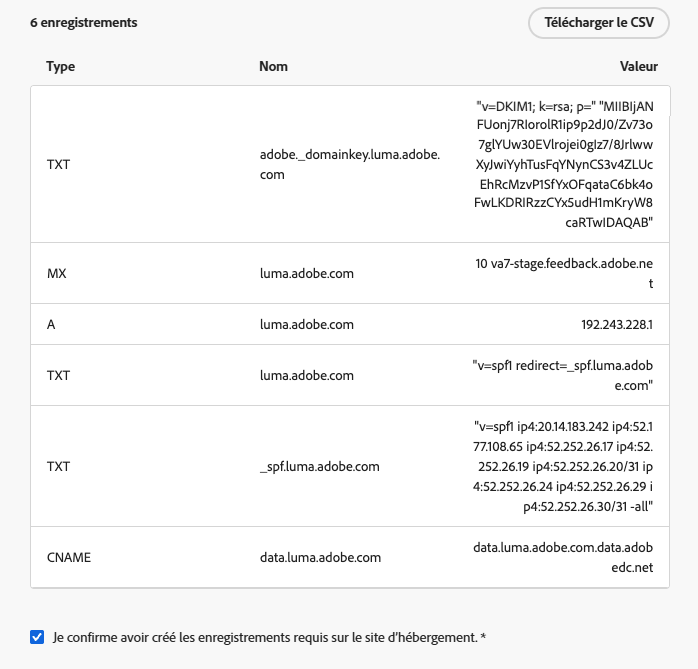Screen dimensions: 698x669
Task: Click the v=spf1 redirect record value
Action: tap(562, 375)
